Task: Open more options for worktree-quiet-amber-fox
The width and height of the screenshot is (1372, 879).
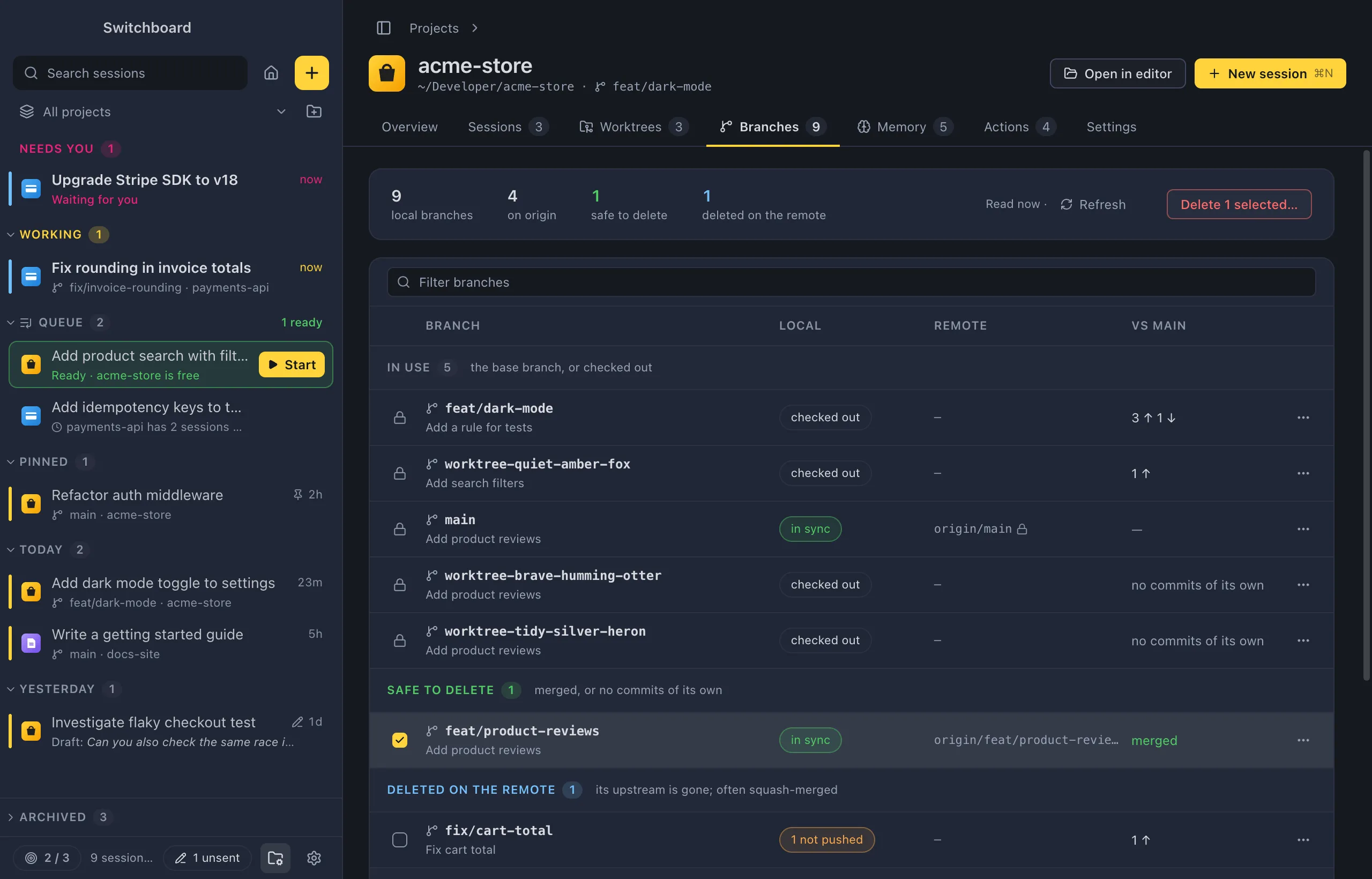Action: pos(1303,473)
